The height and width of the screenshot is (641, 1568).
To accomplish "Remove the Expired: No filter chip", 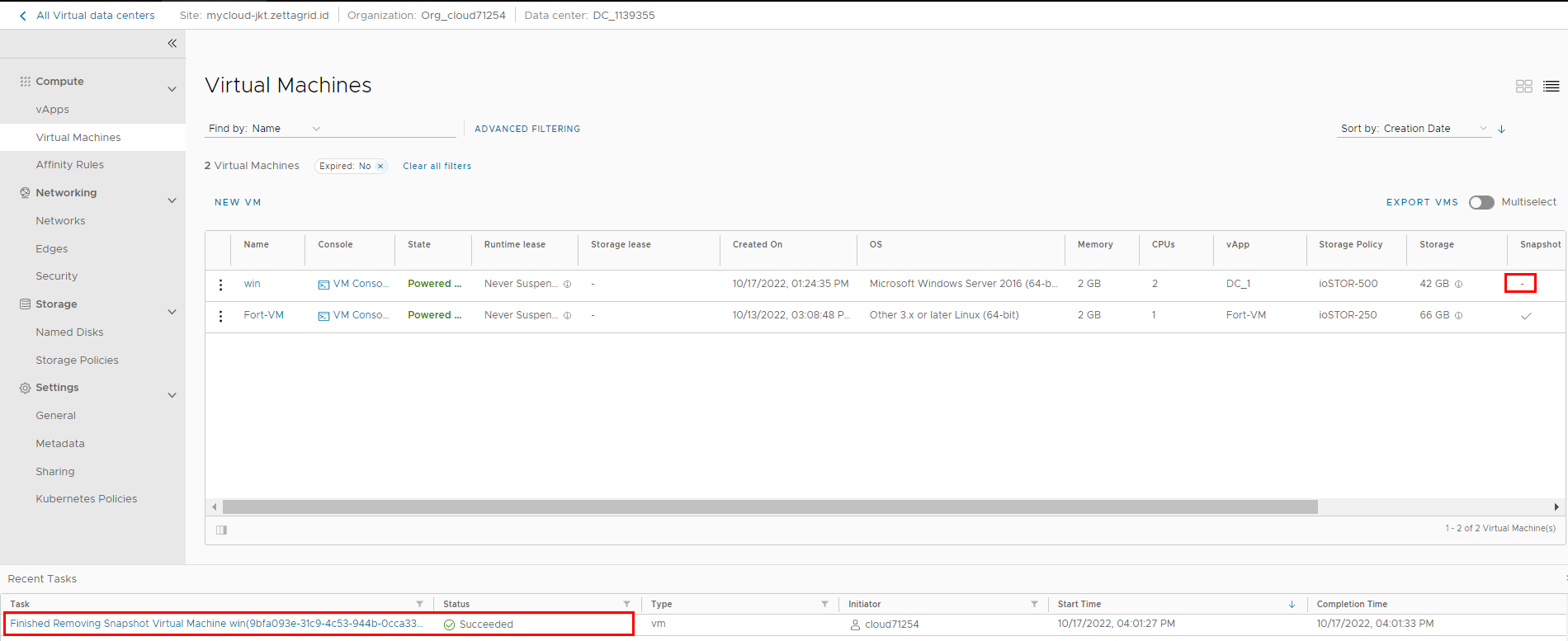I will (x=380, y=166).
